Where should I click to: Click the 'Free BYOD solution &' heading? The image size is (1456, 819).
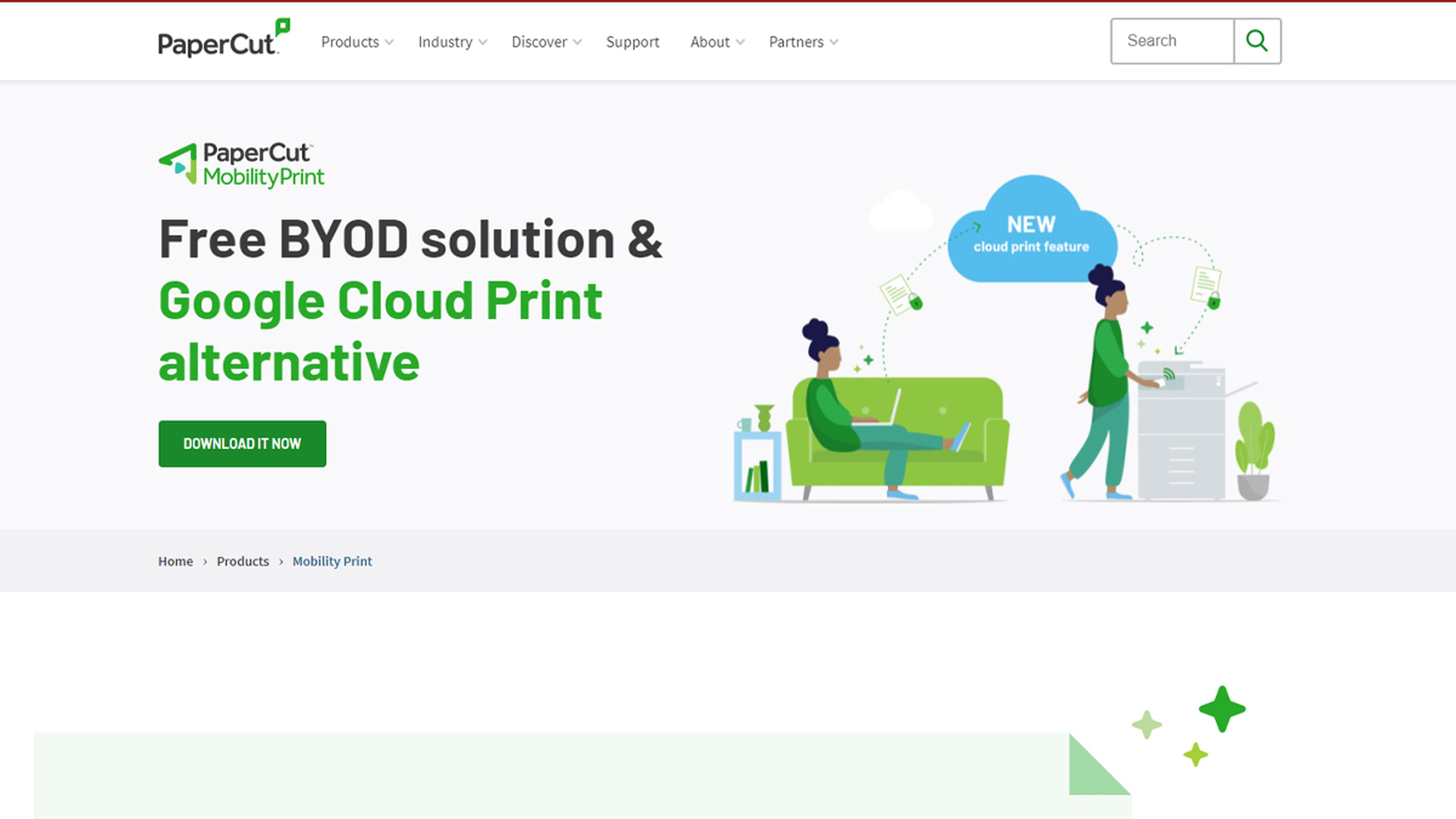click(x=410, y=239)
